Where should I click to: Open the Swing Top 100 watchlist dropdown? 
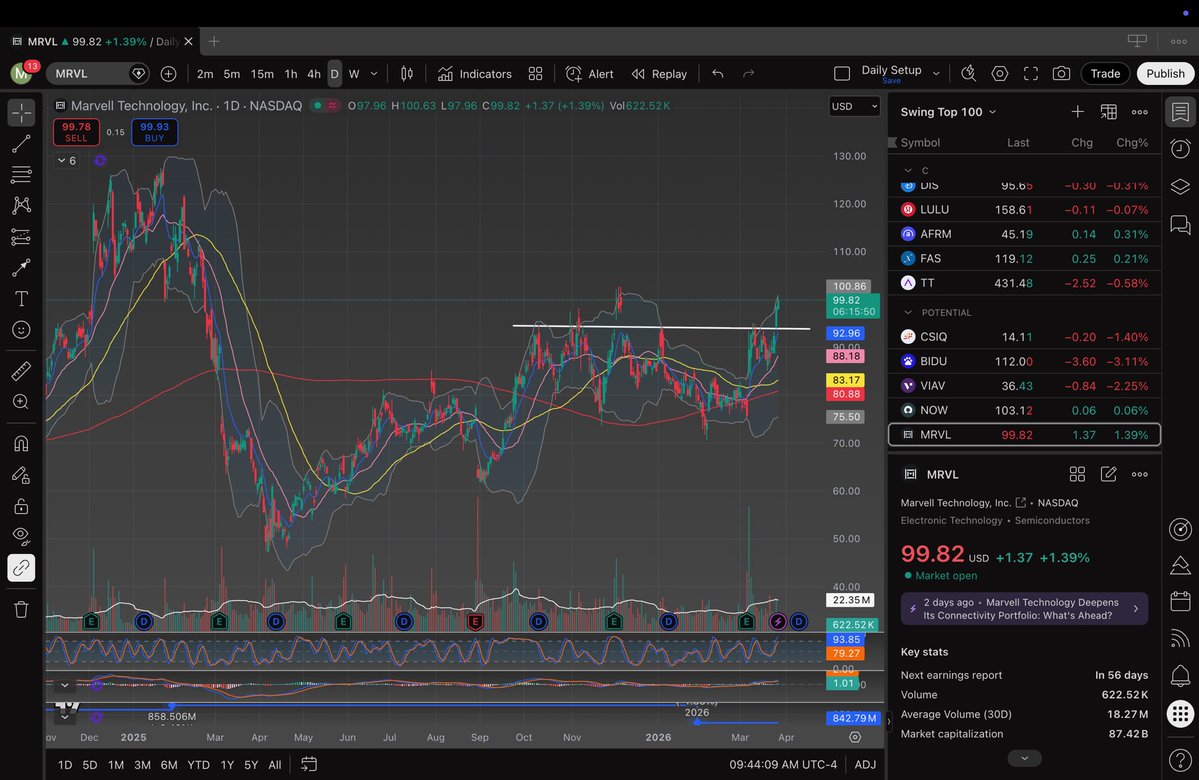(946, 111)
